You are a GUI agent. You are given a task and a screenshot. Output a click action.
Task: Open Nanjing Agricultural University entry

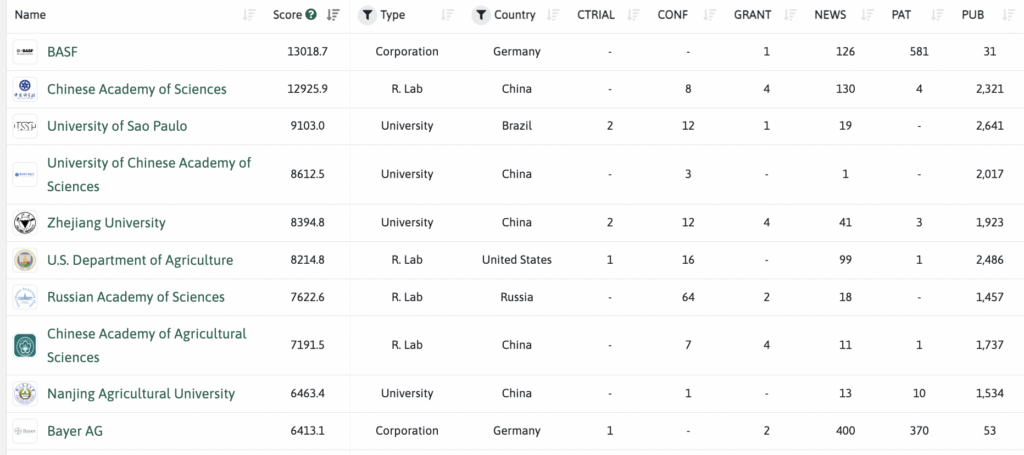[141, 394]
